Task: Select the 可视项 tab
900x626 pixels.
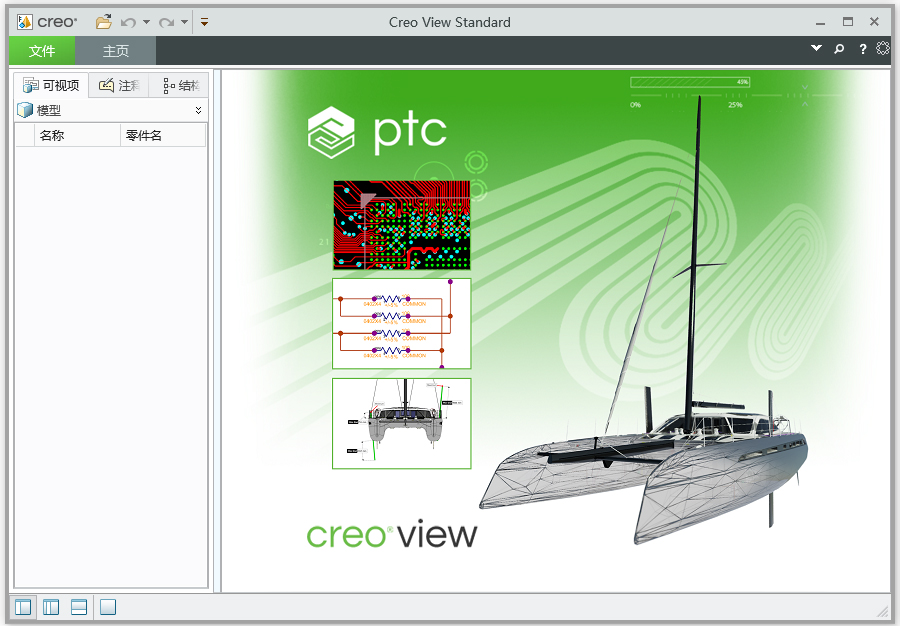Action: pyautogui.click(x=51, y=85)
